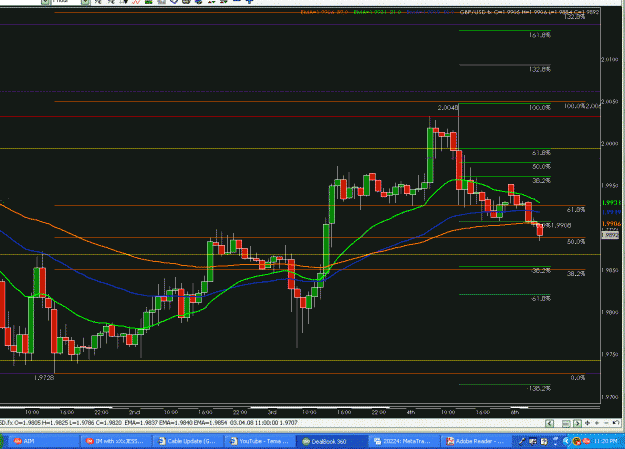The height and width of the screenshot is (449, 625).
Task: Click the microphone icon in quick tray
Action: pyautogui.click(x=522, y=441)
